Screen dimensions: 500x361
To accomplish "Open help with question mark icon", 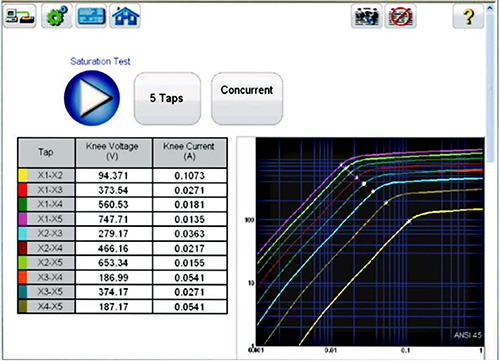I will [x=468, y=16].
